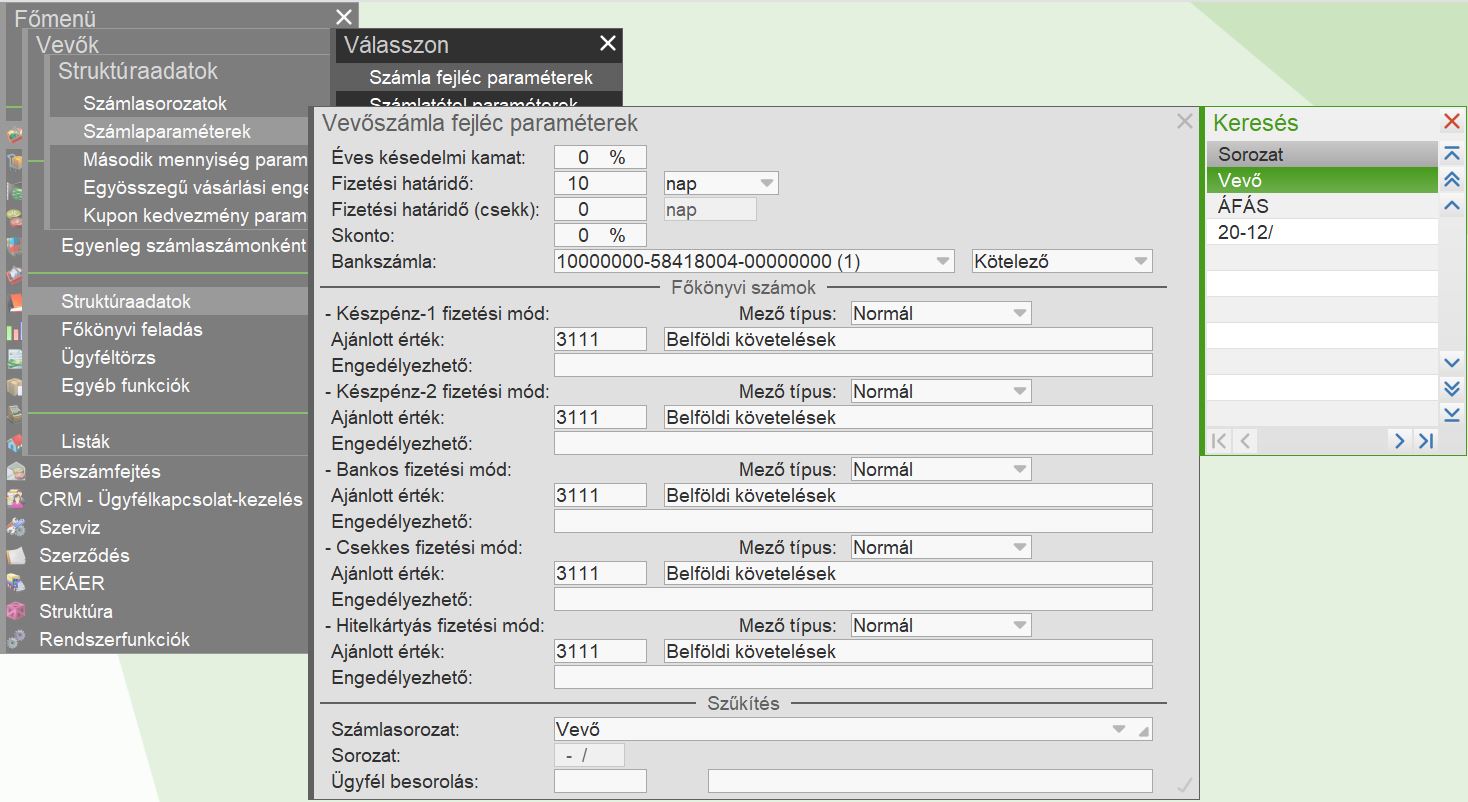The image size is (1468, 802).
Task: Jump to first record in Keresés list
Action: (x=1452, y=154)
